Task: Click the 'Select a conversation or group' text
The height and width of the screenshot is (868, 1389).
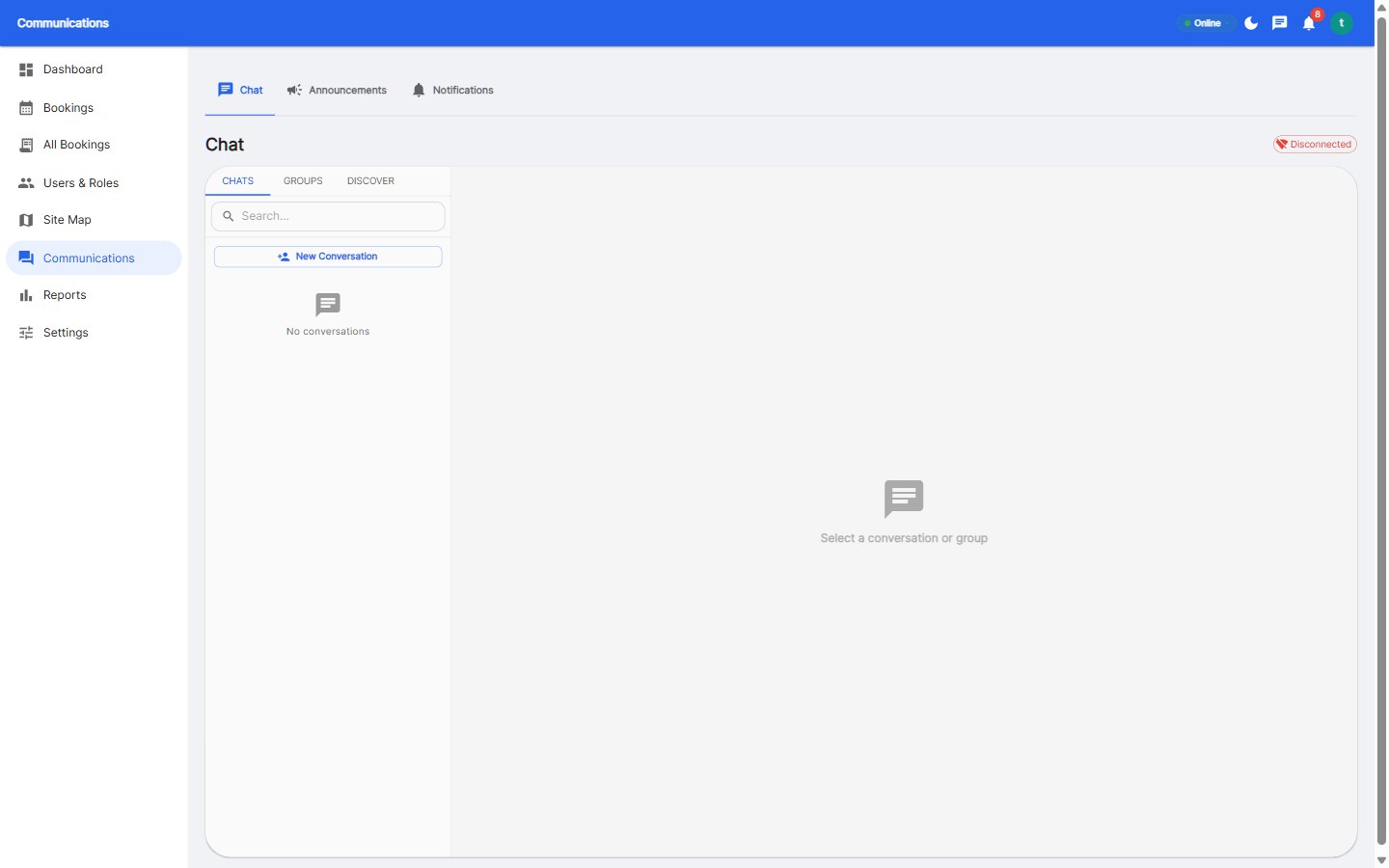Action: [x=904, y=538]
